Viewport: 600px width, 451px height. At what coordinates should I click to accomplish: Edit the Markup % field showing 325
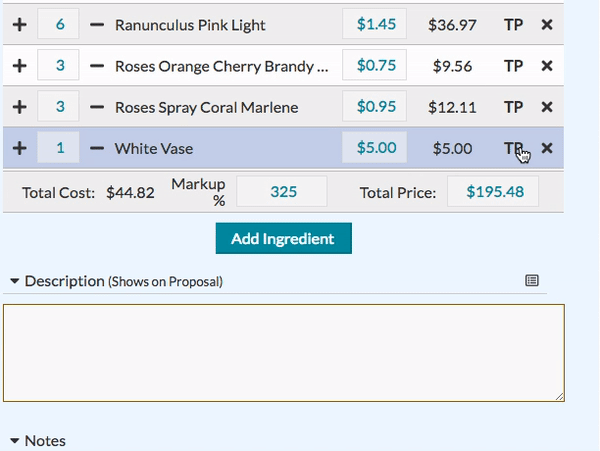coord(282,191)
